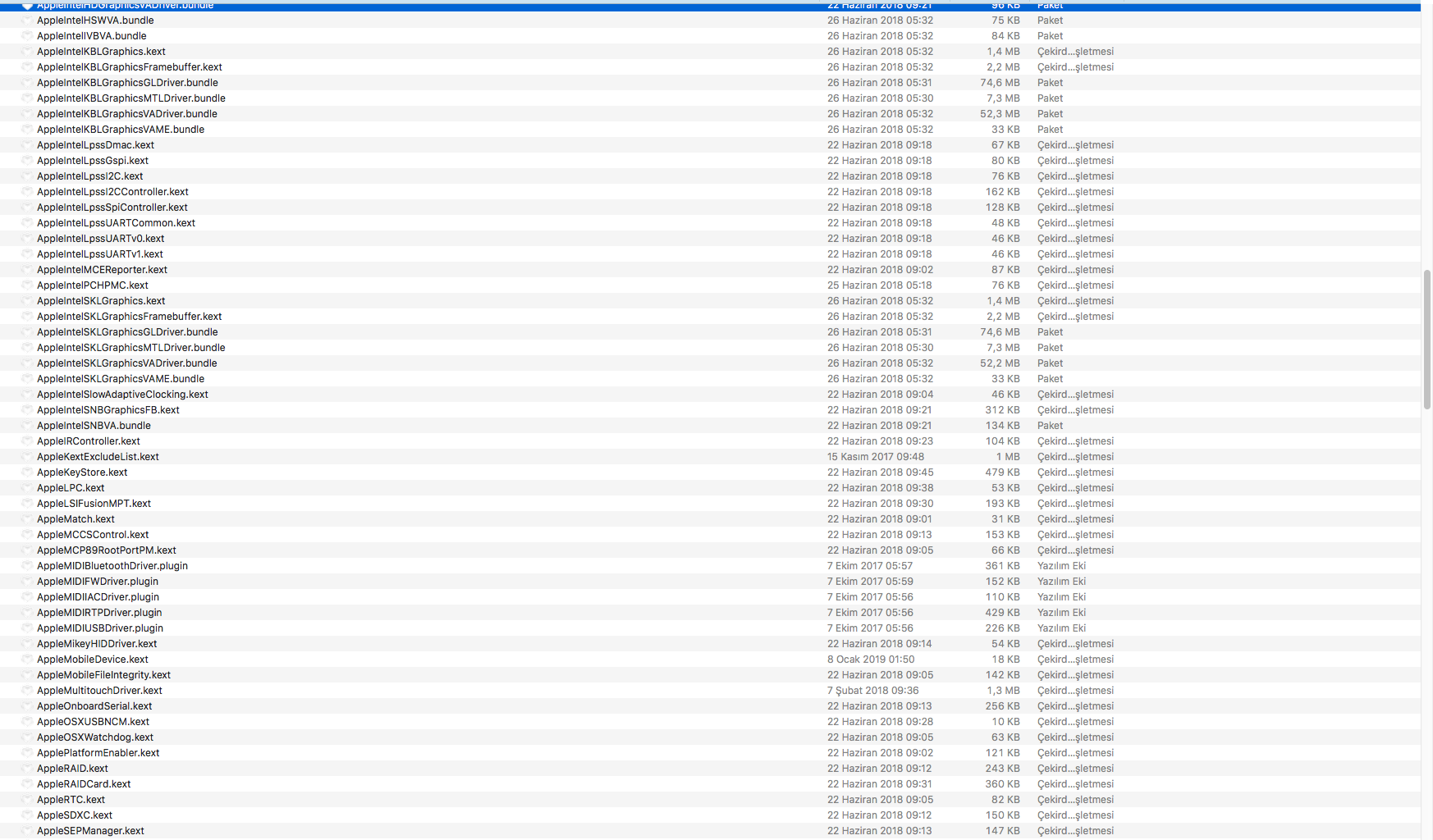Click the icon beside AppleIntelKBLGraphics.kext
This screenshot has width=1433, height=840.
pyautogui.click(x=27, y=52)
